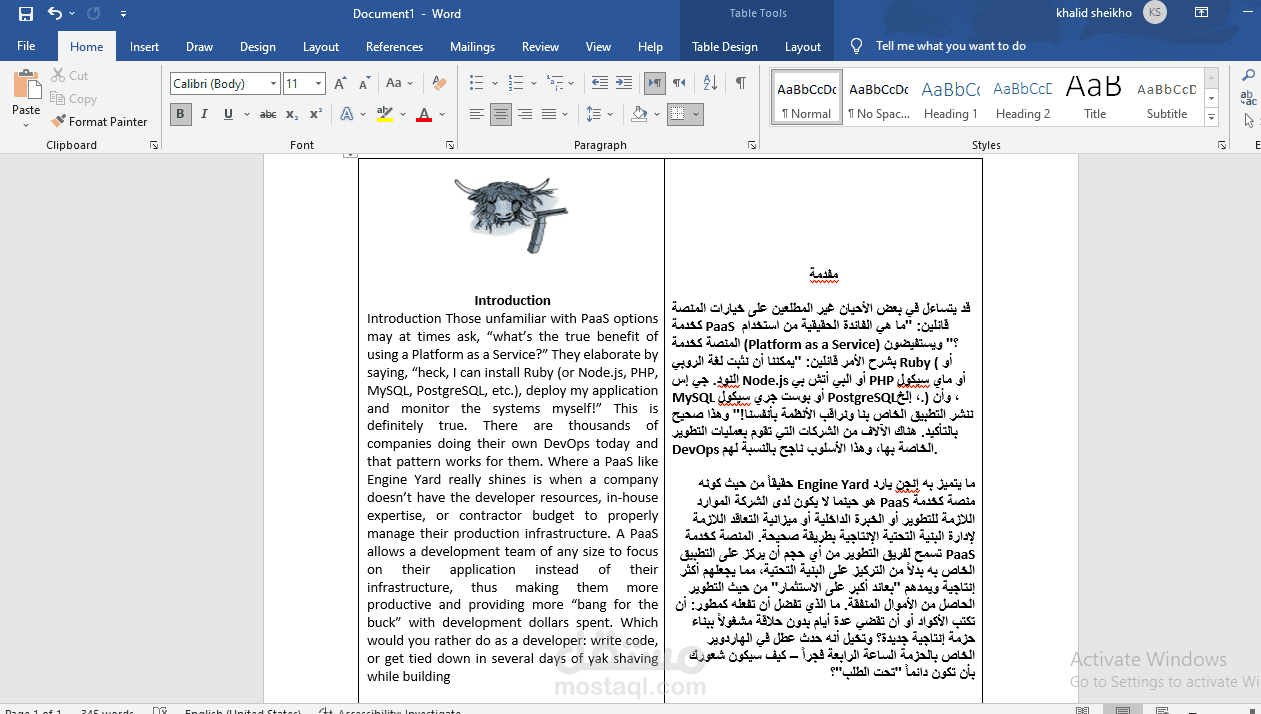Toggle Right-to-Left text direction
1261x714 pixels.
pyautogui.click(x=679, y=83)
